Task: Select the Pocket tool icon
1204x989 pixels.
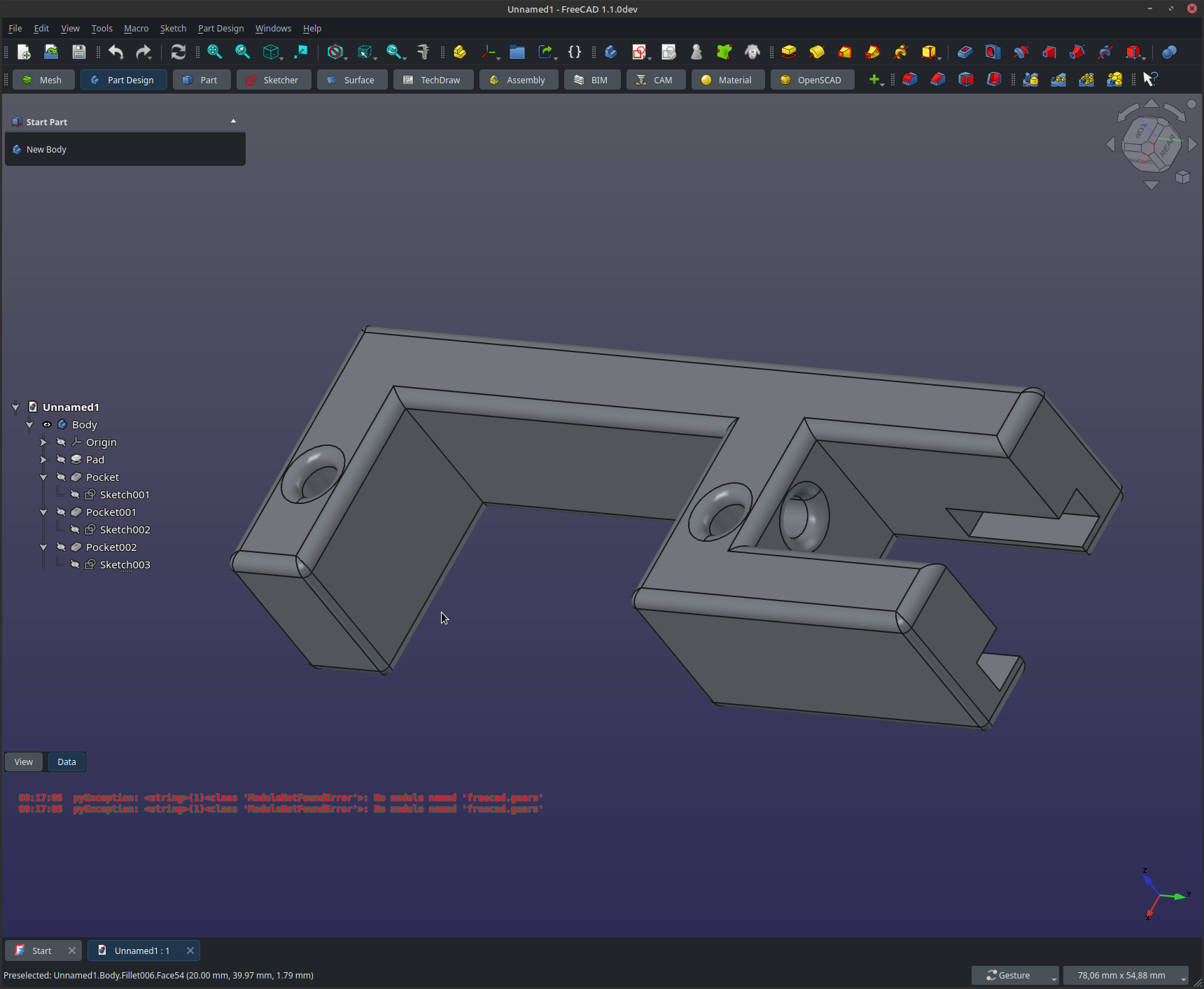Action: tap(965, 52)
